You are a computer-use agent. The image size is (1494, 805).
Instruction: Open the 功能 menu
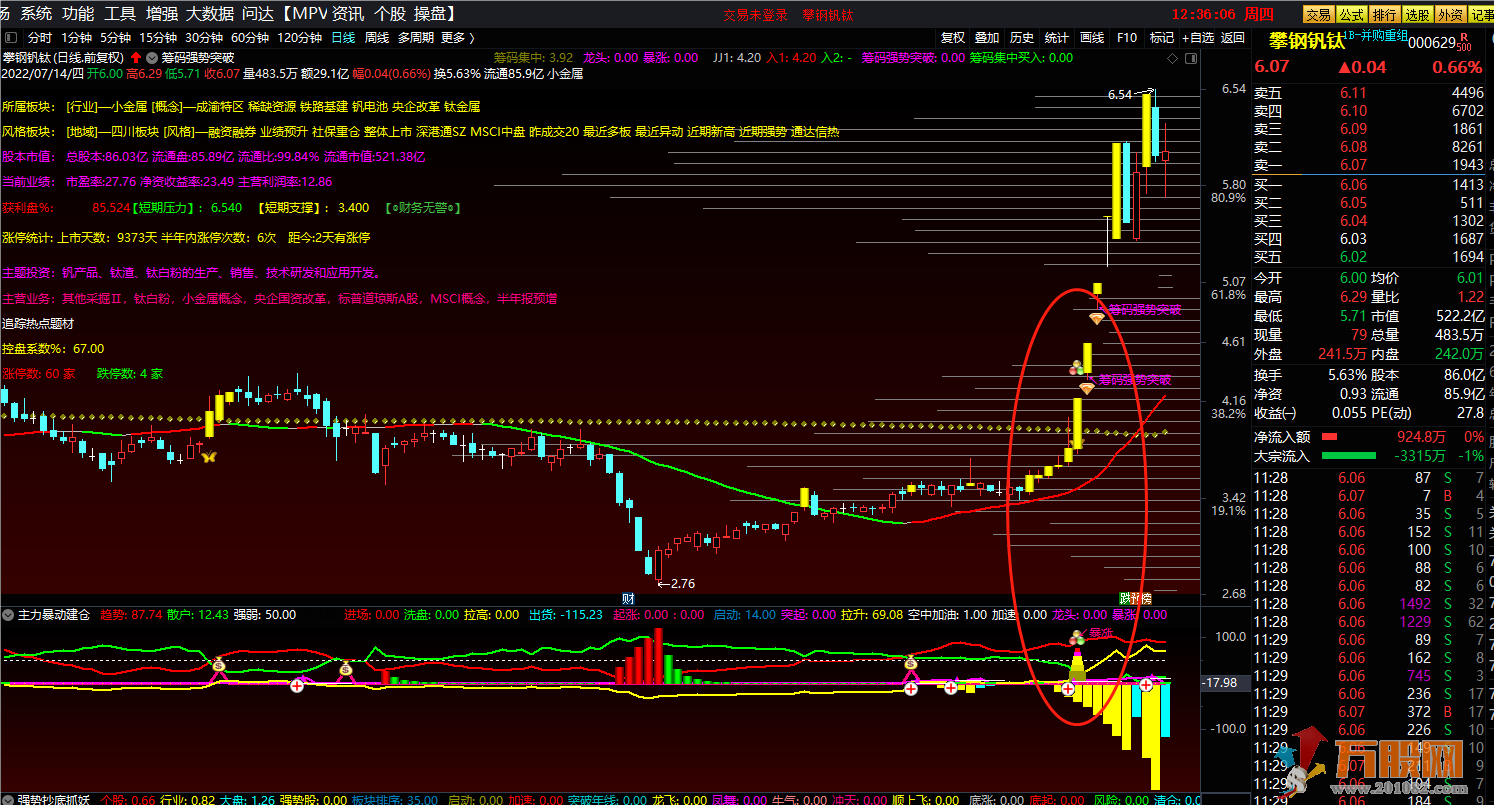[x=78, y=14]
